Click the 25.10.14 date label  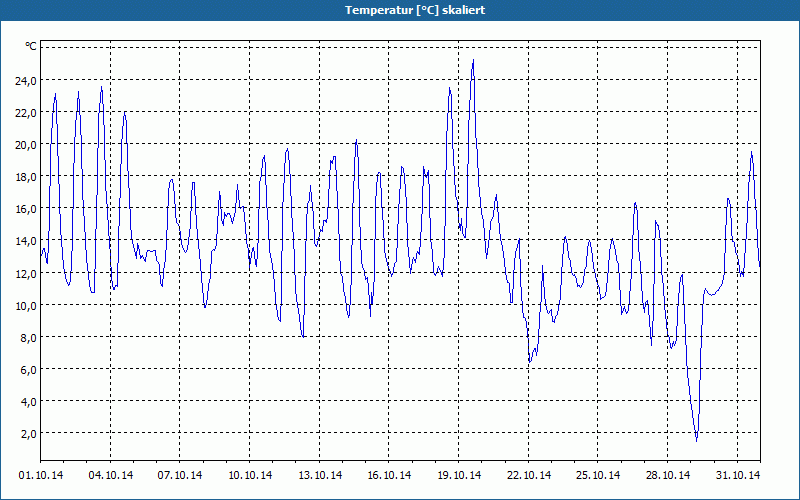[x=598, y=475]
